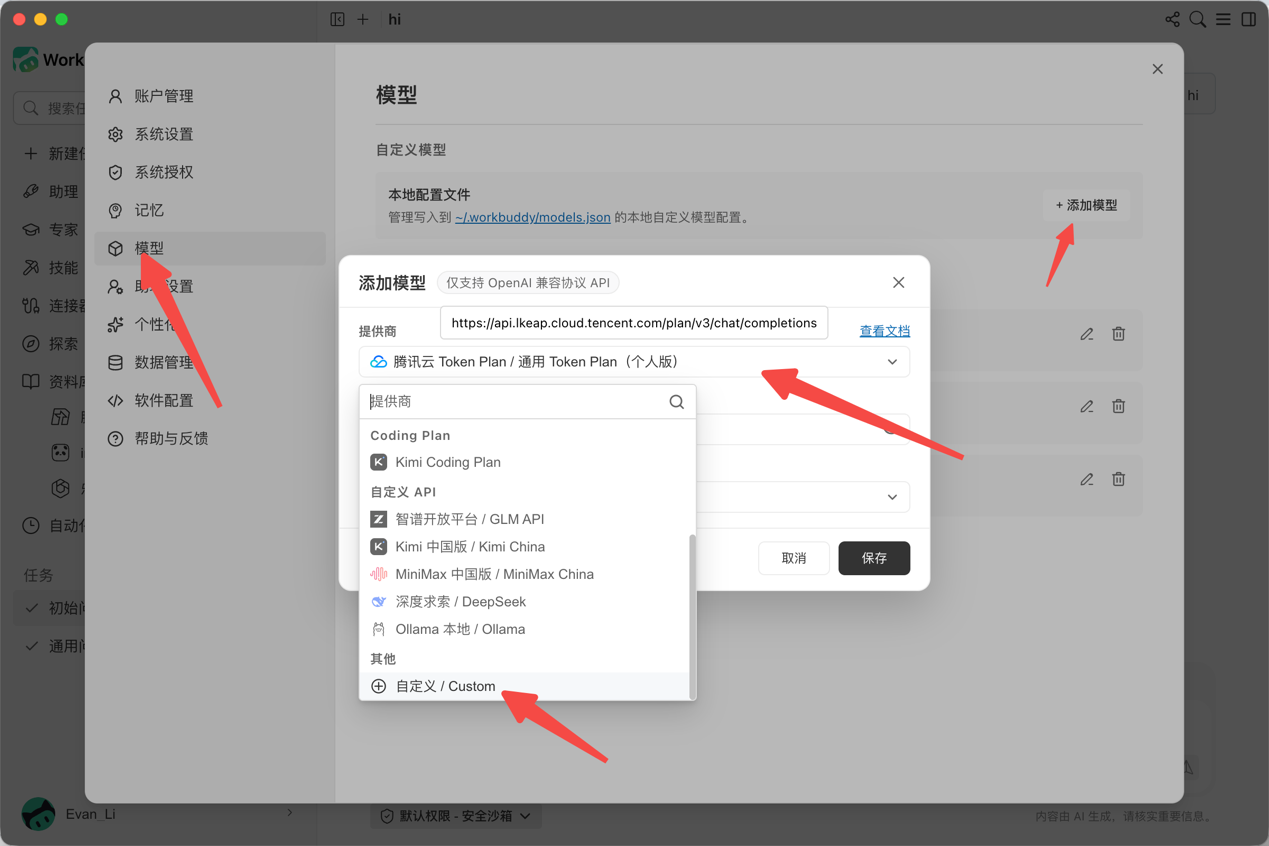Open 数据管理 settings section
This screenshot has height=846, width=1269.
coord(210,362)
